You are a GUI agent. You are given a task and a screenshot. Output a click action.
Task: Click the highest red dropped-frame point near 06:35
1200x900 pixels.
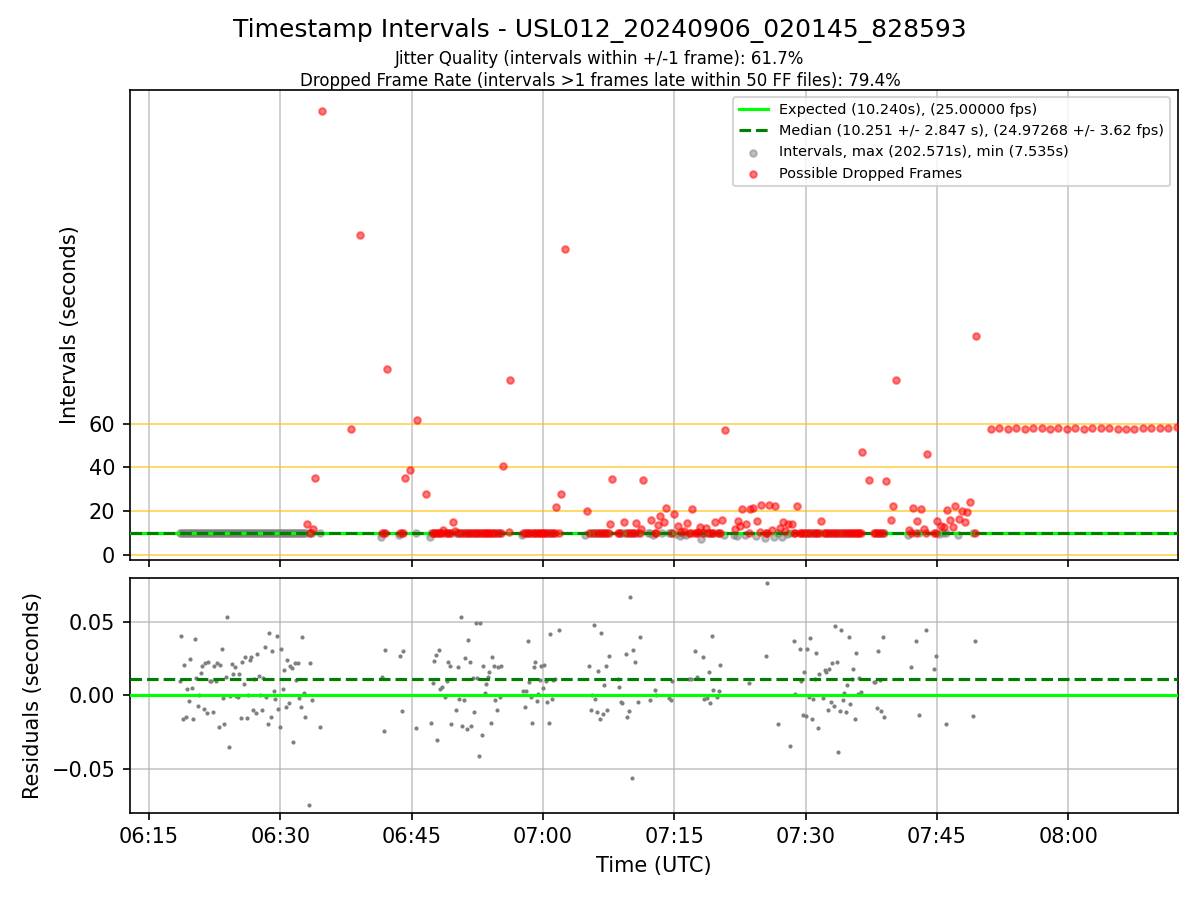[322, 111]
